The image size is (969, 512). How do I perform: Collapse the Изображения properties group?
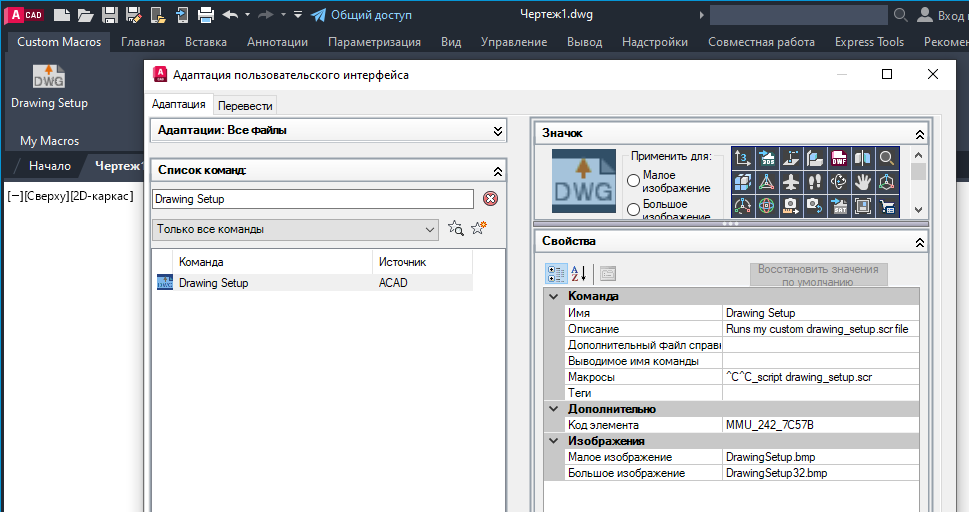pos(554,441)
